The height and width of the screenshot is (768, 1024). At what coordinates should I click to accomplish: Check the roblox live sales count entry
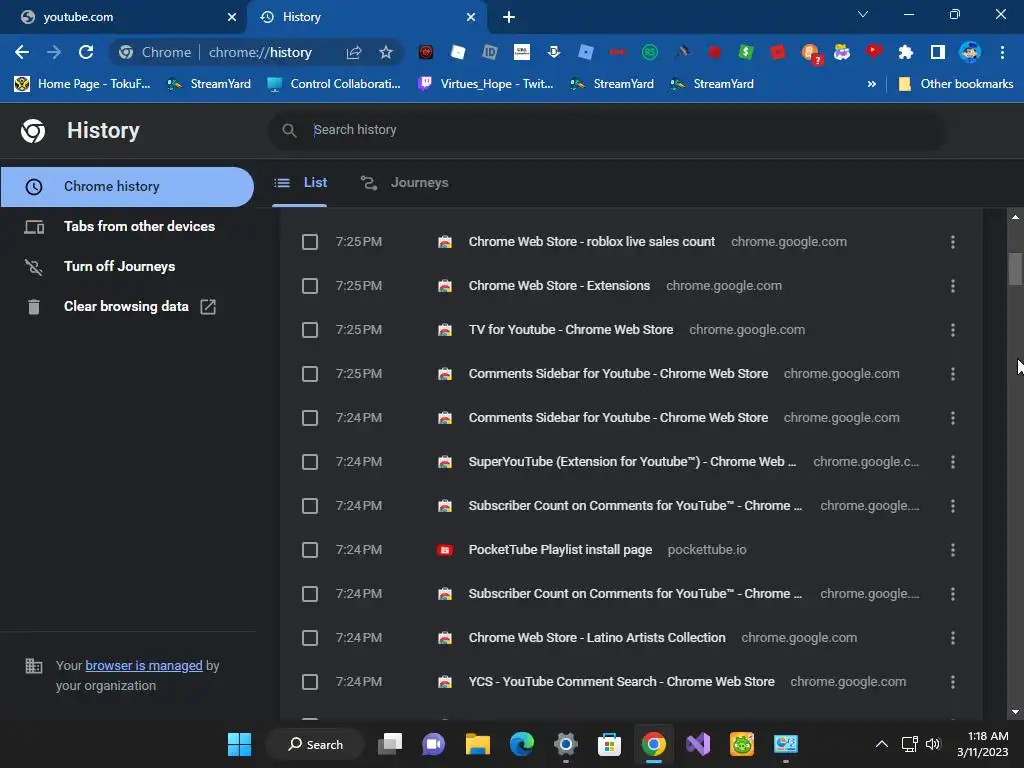310,242
